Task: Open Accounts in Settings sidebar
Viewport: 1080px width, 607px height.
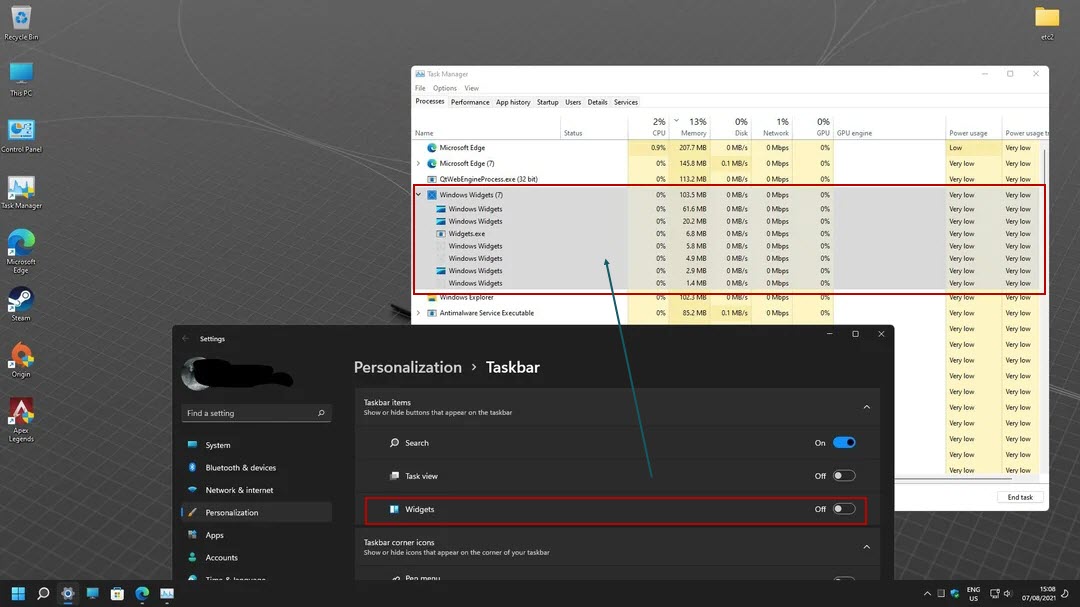Action: tap(256, 557)
